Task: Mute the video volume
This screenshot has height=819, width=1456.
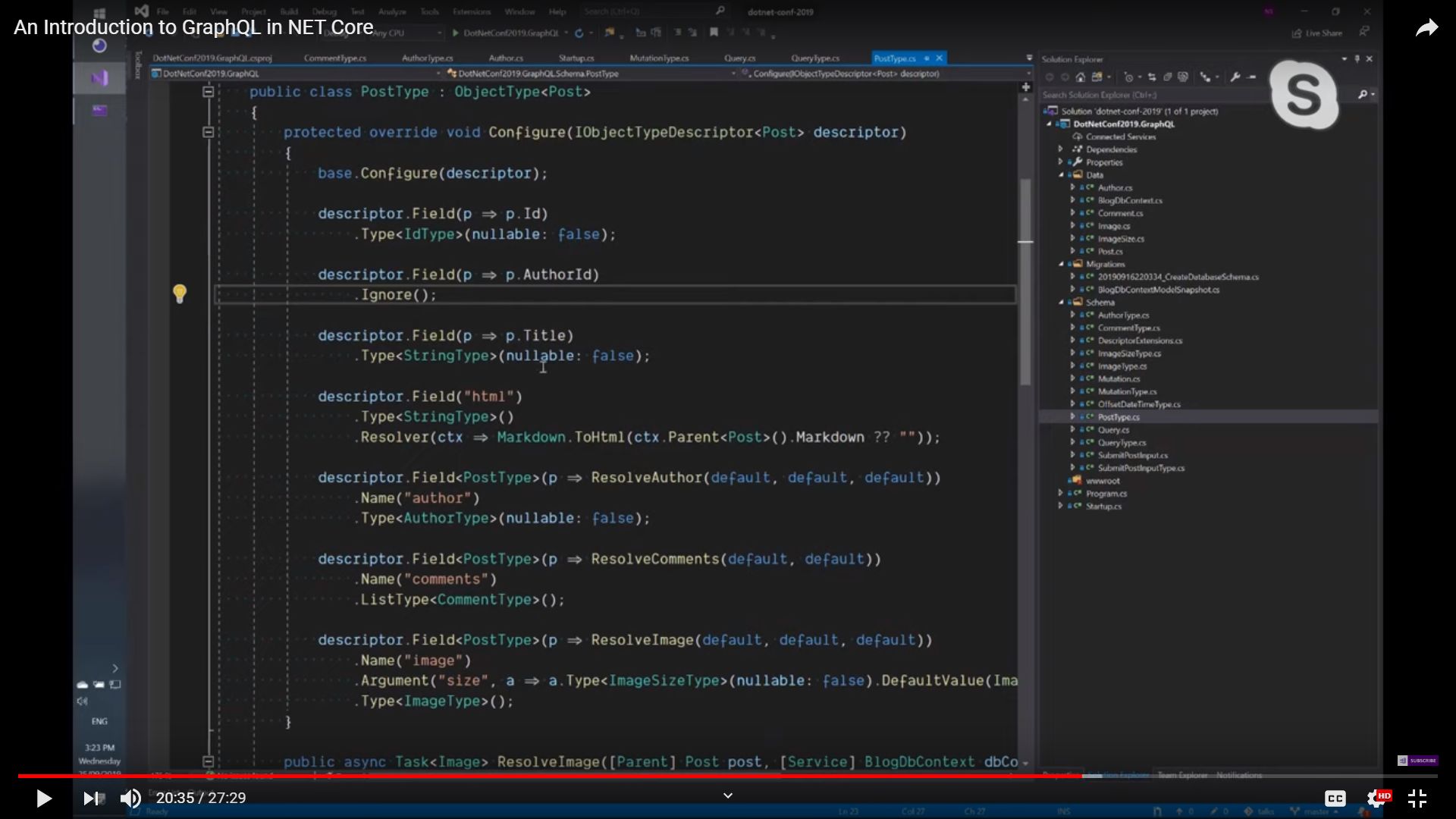Action: (x=130, y=798)
